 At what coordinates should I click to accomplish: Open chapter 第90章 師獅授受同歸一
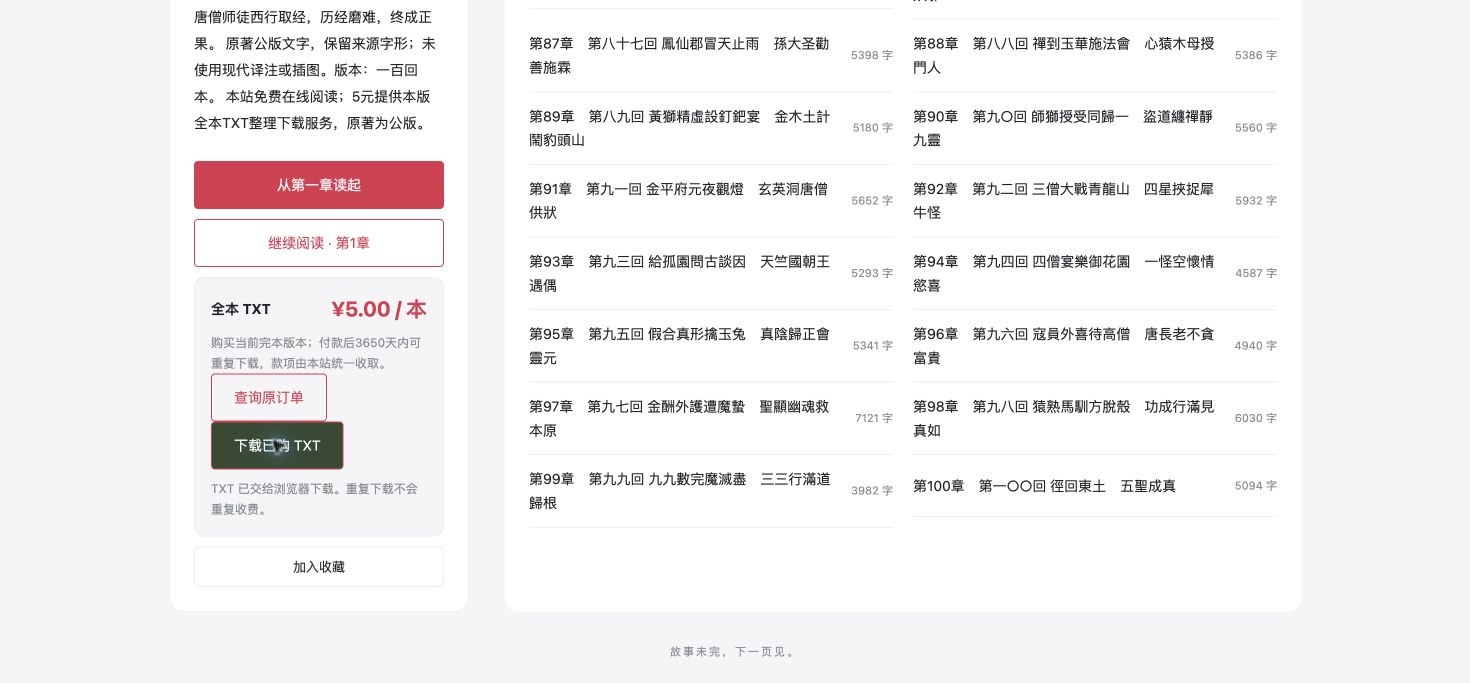pos(1095,128)
